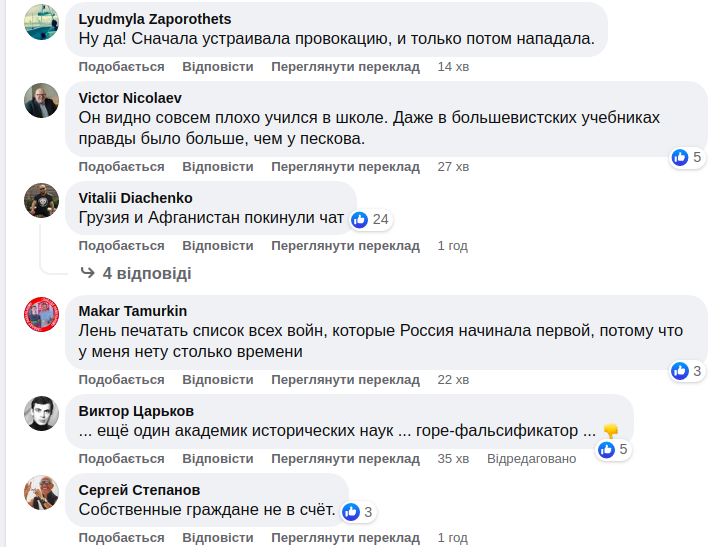Click Відповісти under Victor Nicolaev's comment
Image resolution: width=727 pixels, height=547 pixels.
(x=217, y=166)
